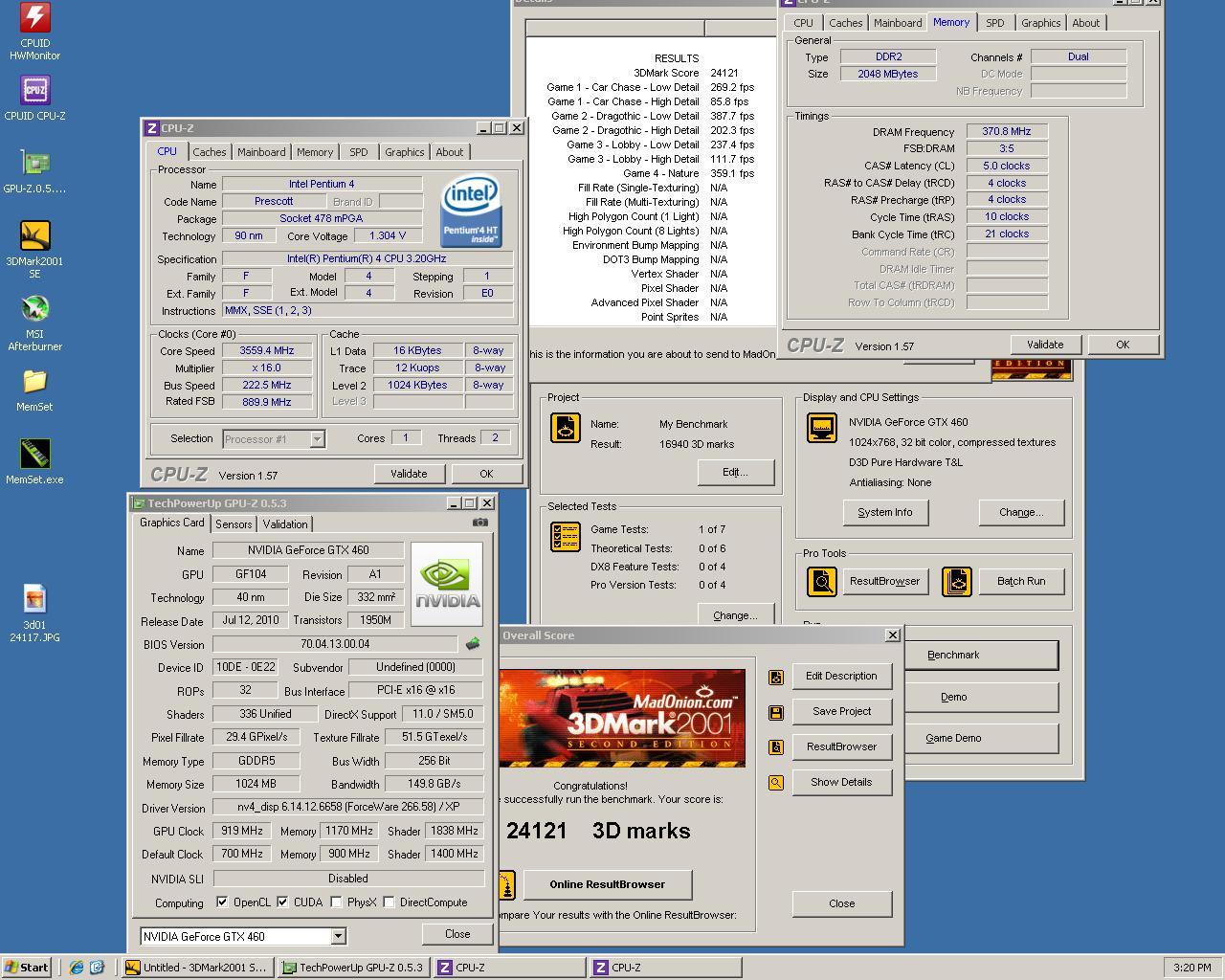Open the About tab in CPU-Z CPU window

click(449, 152)
